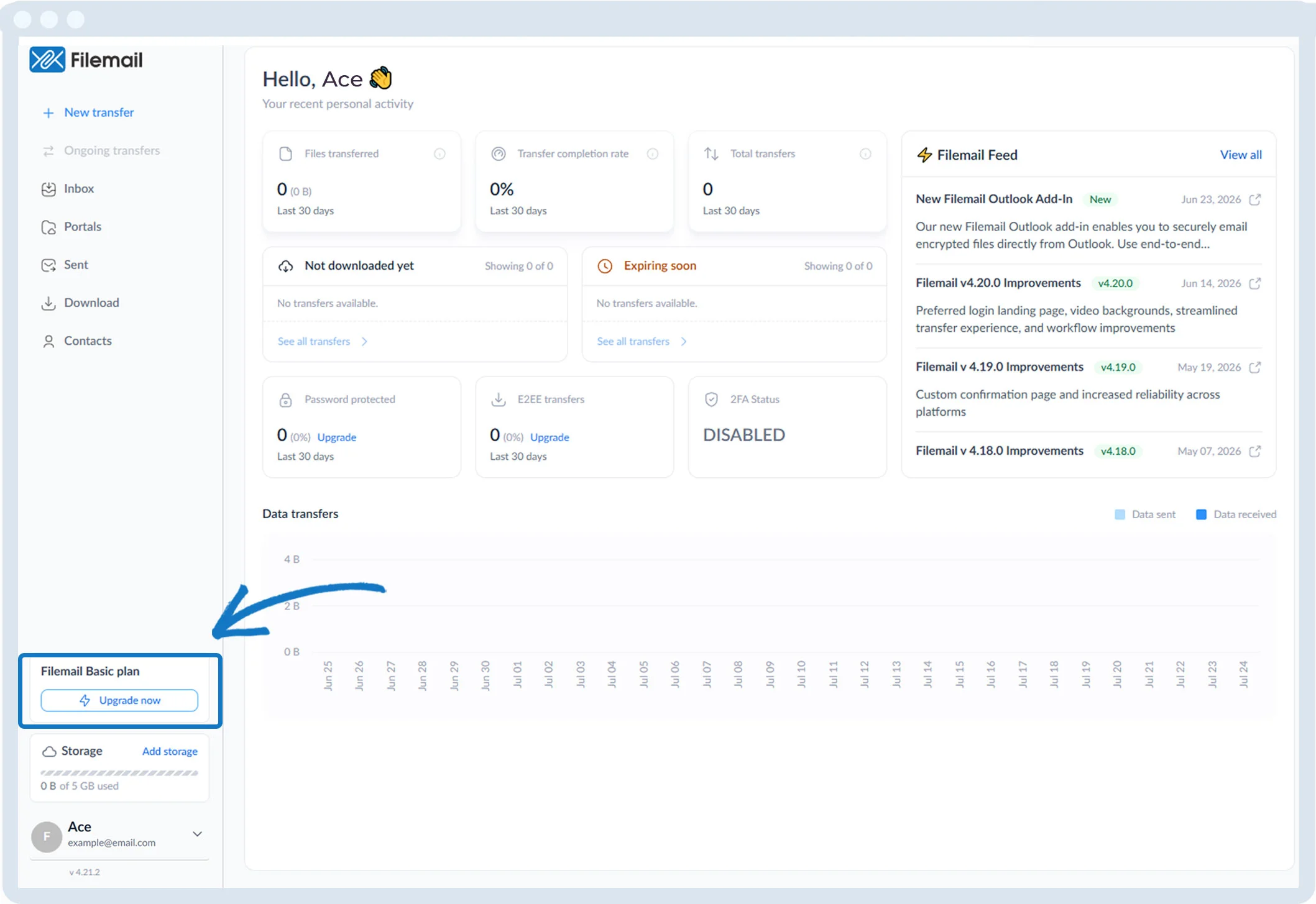This screenshot has height=904, width=1316.
Task: Click the v 4.21.2 version text
Action: tap(85, 872)
